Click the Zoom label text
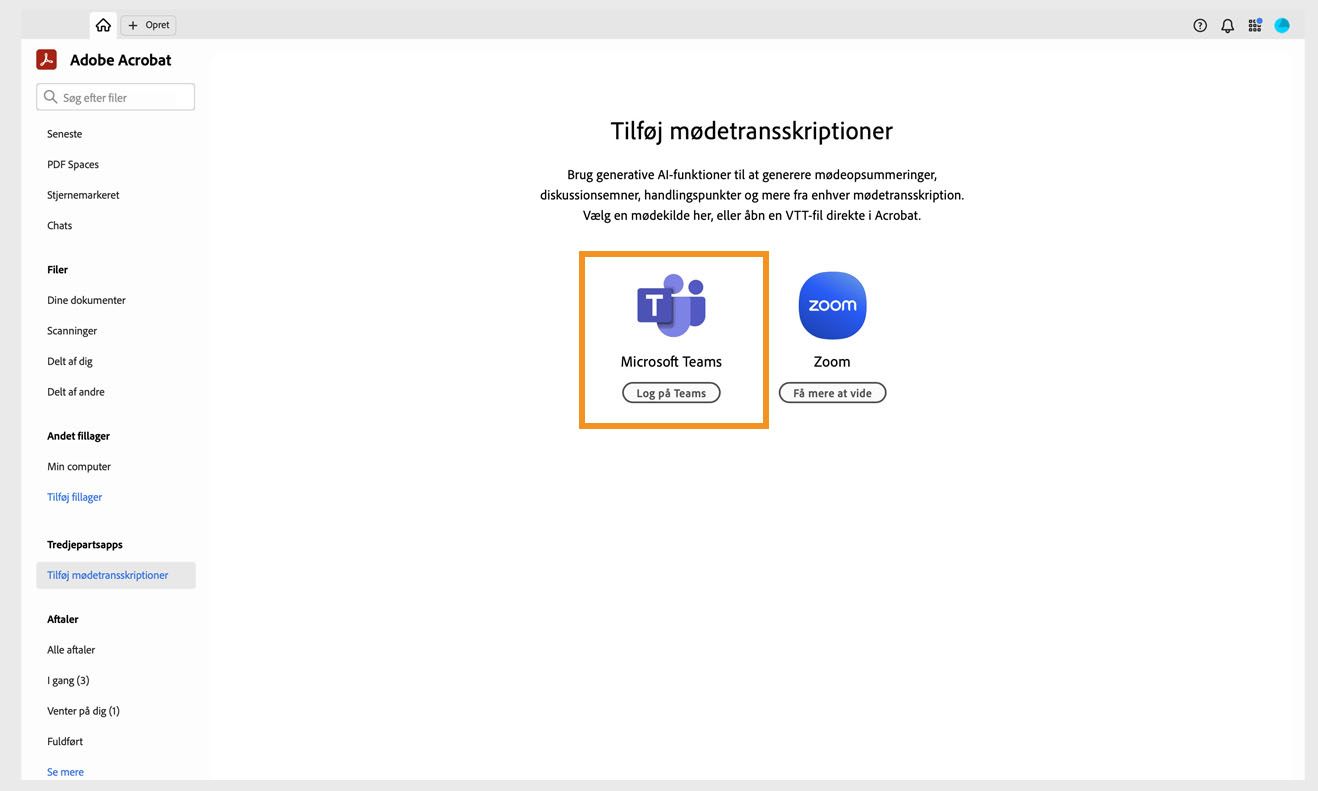 (832, 362)
